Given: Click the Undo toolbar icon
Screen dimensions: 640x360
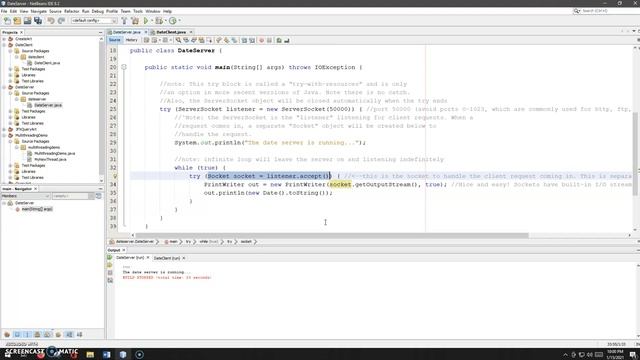Looking at the screenshot, I should [x=51, y=20].
